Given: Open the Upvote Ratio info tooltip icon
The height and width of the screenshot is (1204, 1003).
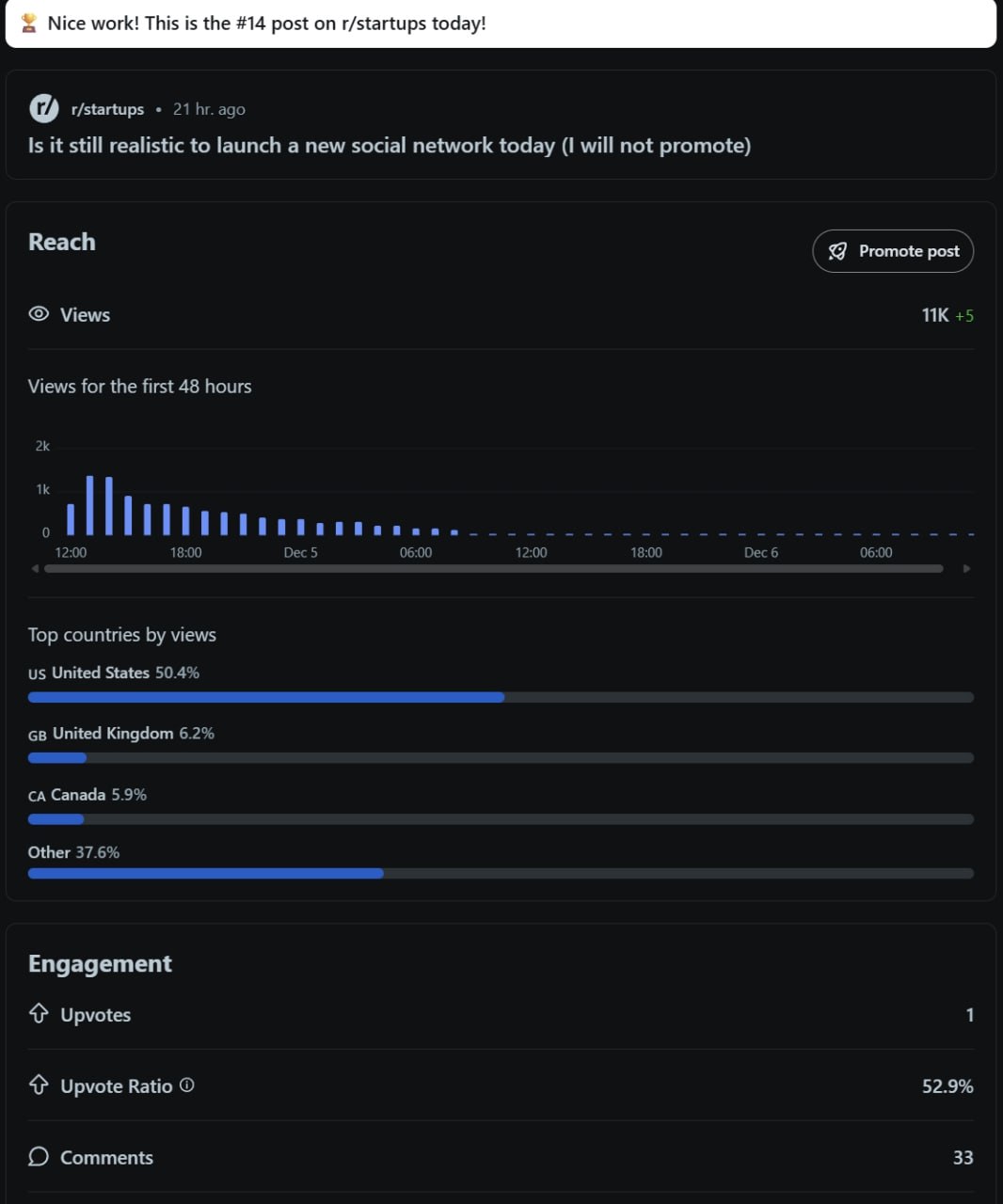Looking at the screenshot, I should [187, 1085].
